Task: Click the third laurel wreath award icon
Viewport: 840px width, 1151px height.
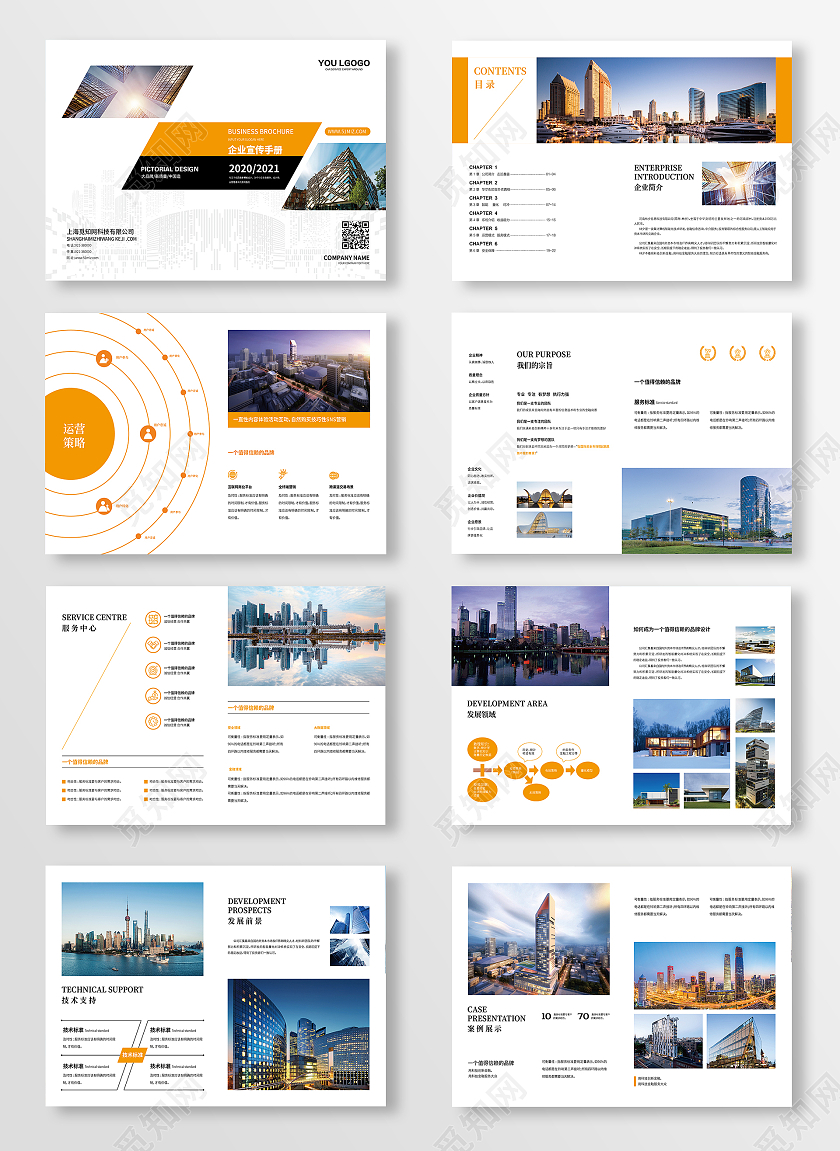Action: pyautogui.click(x=769, y=352)
